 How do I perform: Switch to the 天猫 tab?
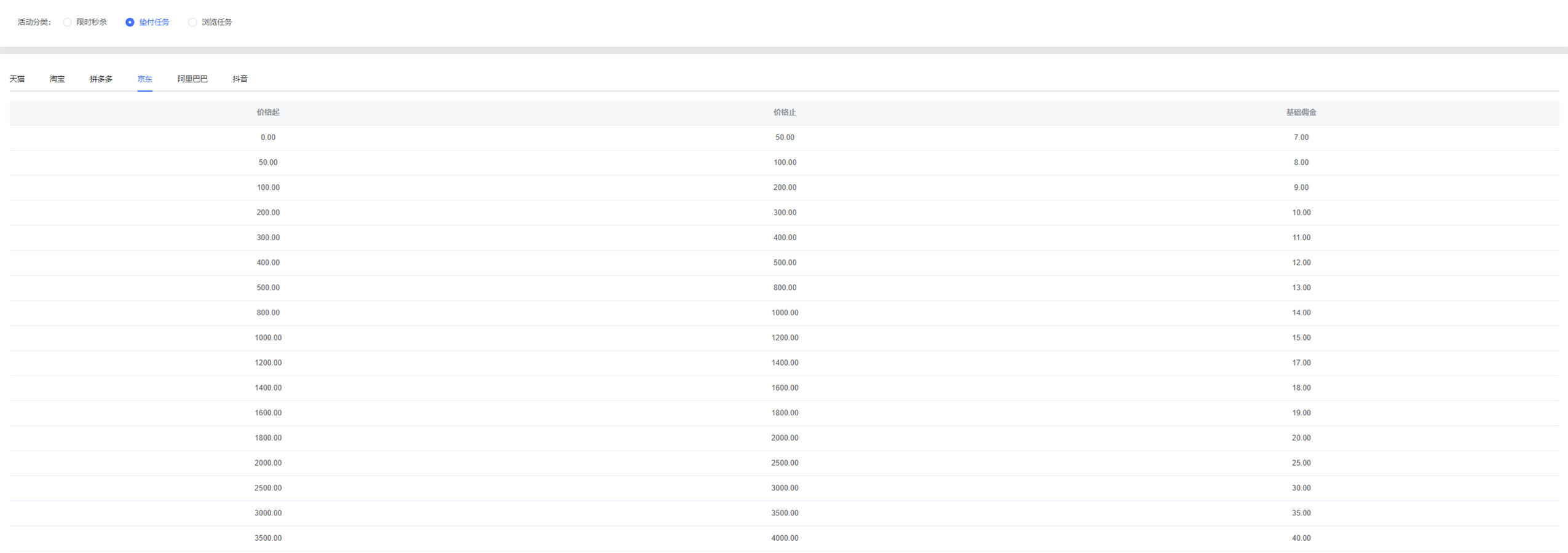pyautogui.click(x=17, y=79)
